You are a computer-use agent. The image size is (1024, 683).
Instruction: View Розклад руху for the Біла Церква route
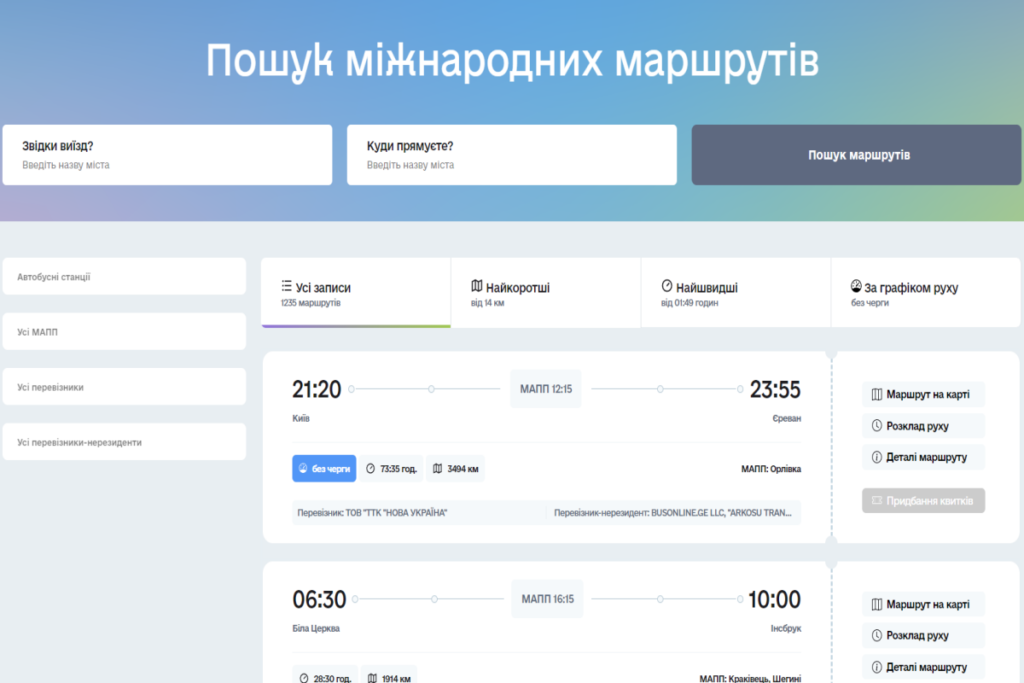point(923,635)
